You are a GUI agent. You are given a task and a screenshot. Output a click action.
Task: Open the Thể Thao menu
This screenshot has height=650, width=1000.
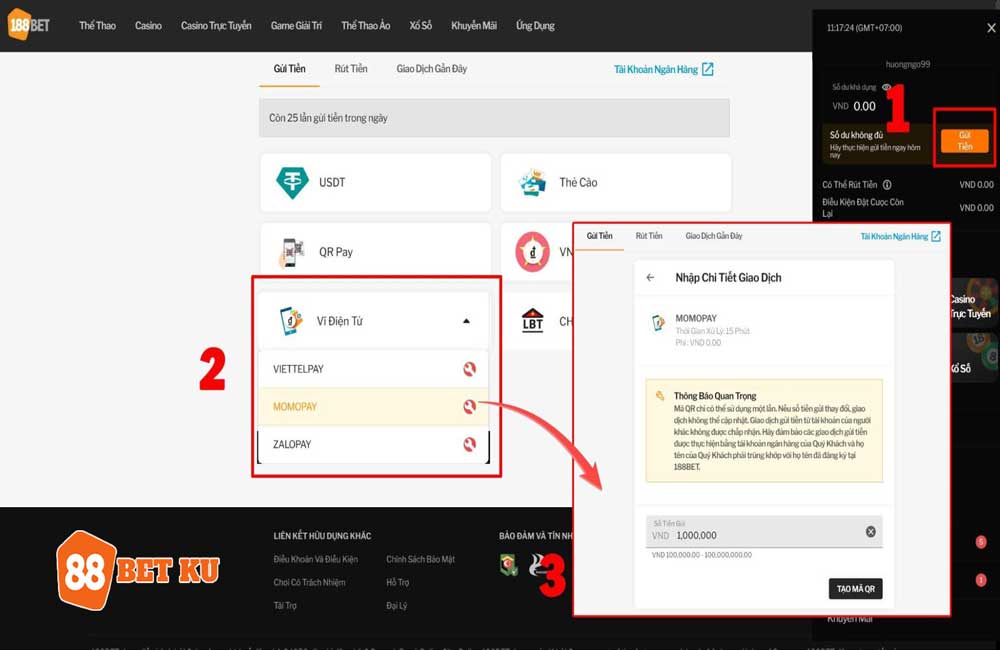98,26
